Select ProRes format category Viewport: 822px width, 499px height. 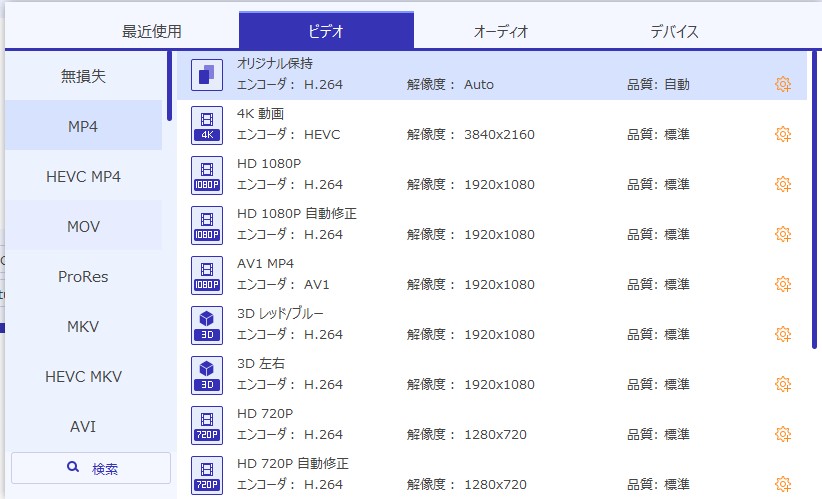point(83,276)
